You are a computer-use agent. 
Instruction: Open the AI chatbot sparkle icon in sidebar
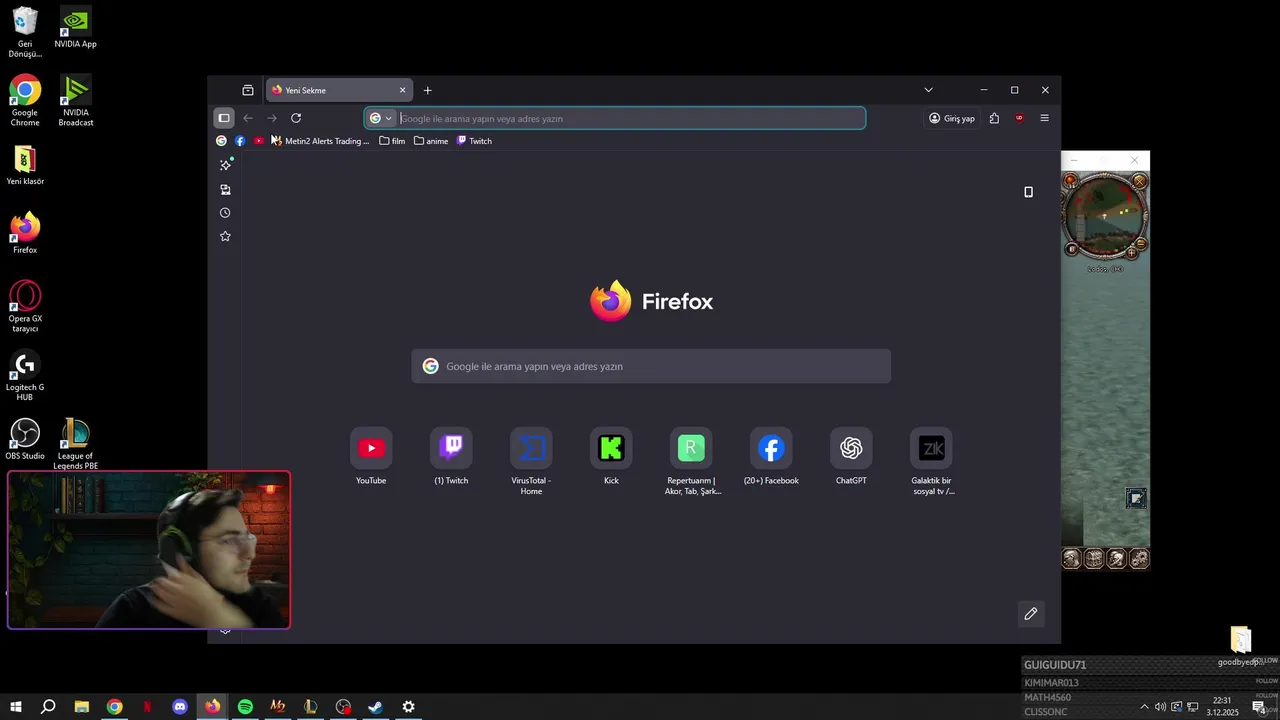pos(225,165)
